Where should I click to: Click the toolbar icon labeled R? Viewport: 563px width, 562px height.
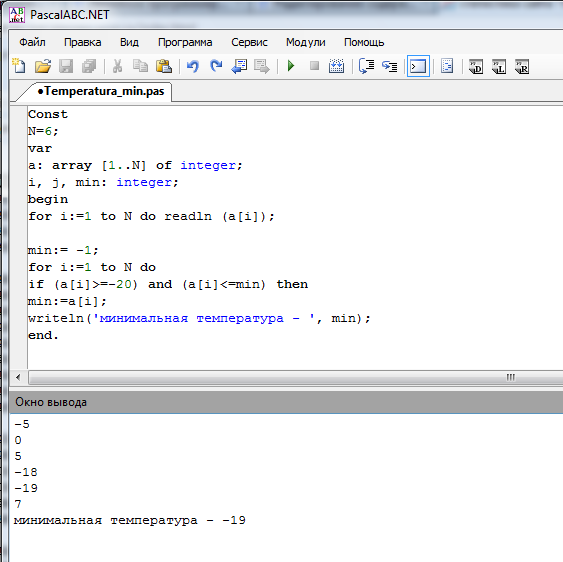tap(522, 67)
